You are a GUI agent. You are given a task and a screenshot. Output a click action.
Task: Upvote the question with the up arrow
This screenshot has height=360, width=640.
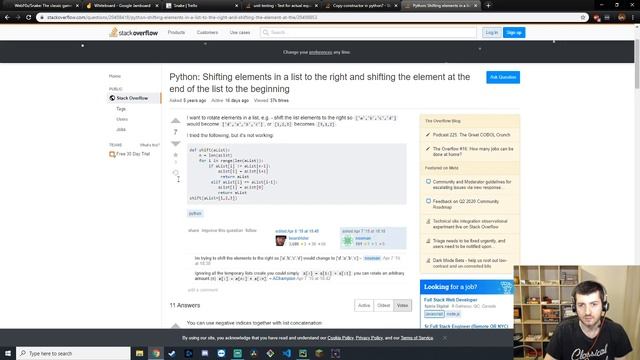[176, 121]
